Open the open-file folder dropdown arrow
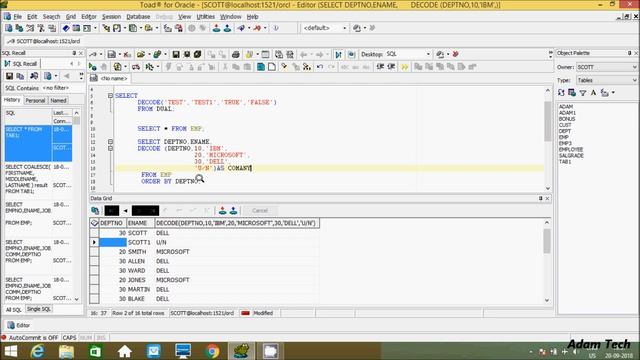This screenshot has height=360, width=640. (149, 54)
